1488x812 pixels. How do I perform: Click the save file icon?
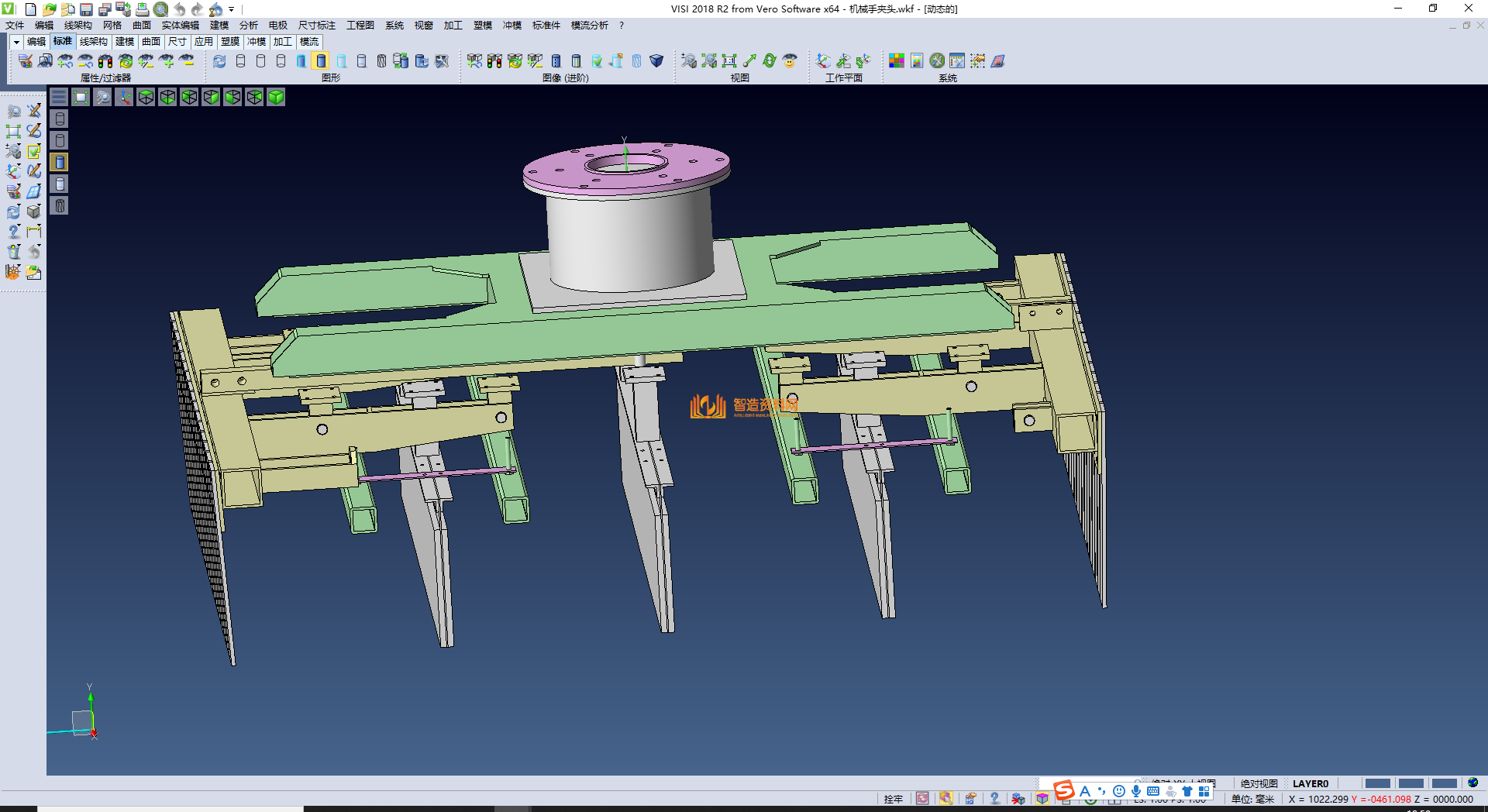pos(86,9)
